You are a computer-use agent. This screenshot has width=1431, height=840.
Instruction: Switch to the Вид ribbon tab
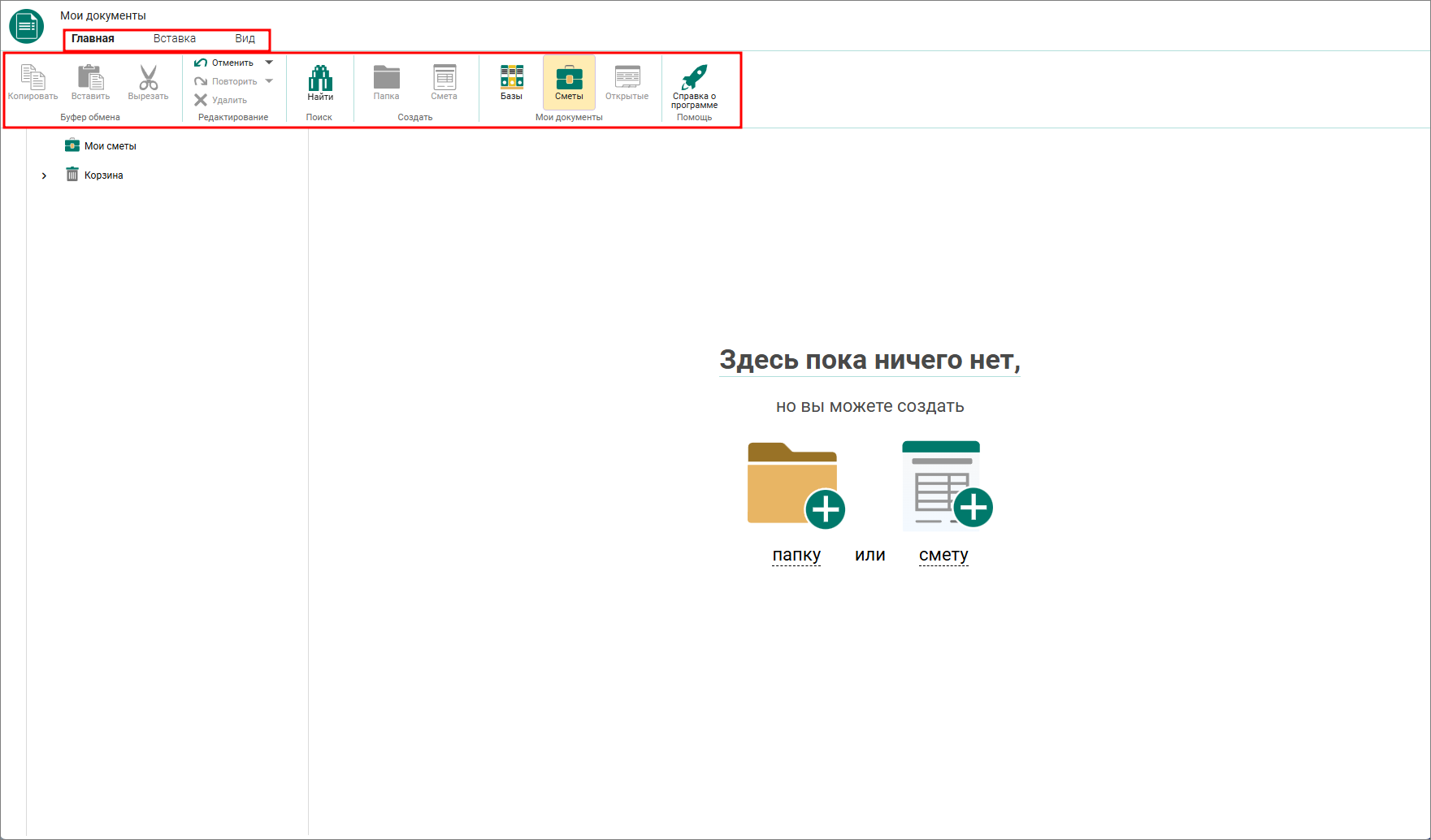click(x=245, y=38)
